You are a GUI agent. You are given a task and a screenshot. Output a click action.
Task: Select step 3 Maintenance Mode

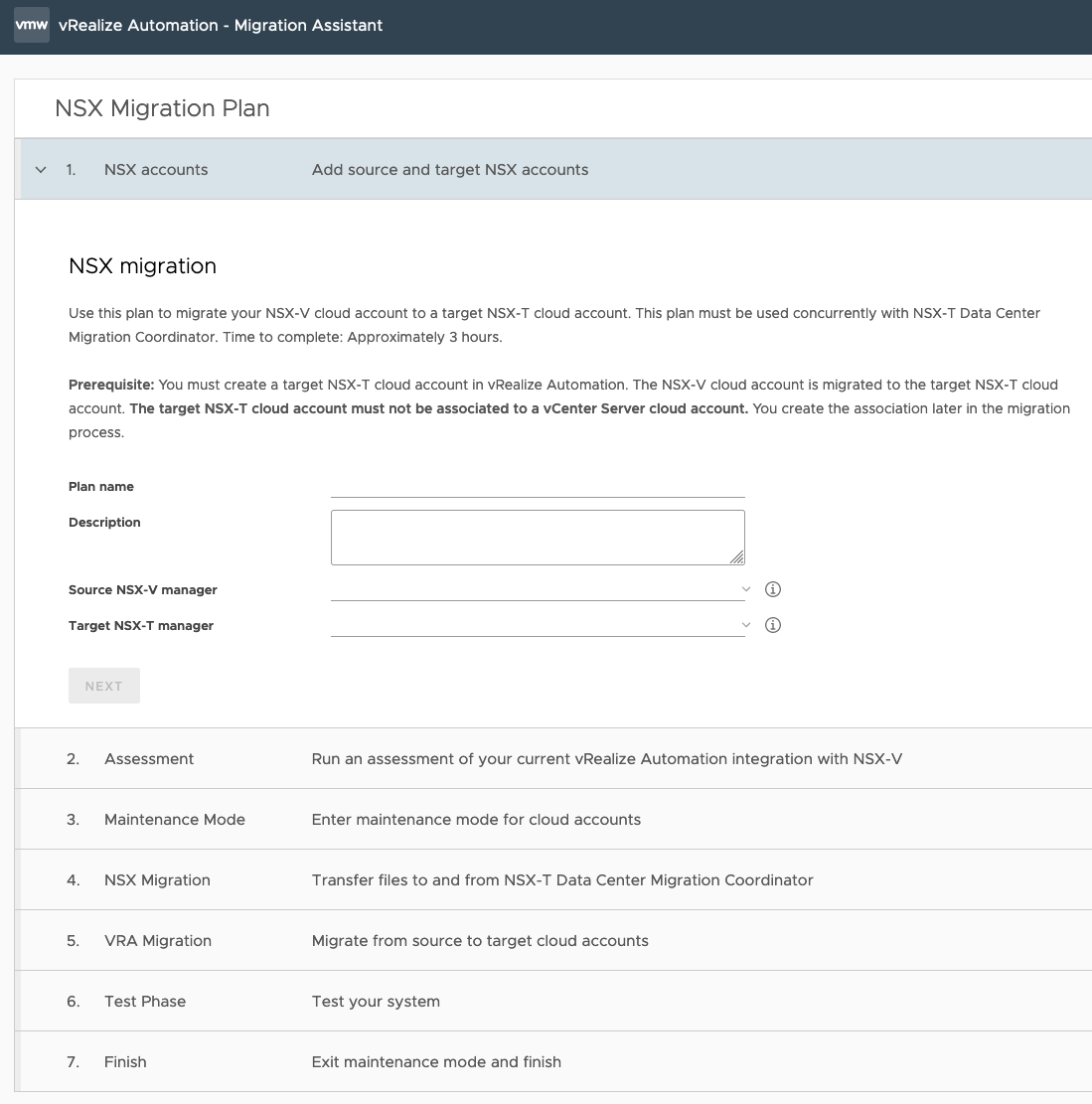click(174, 820)
